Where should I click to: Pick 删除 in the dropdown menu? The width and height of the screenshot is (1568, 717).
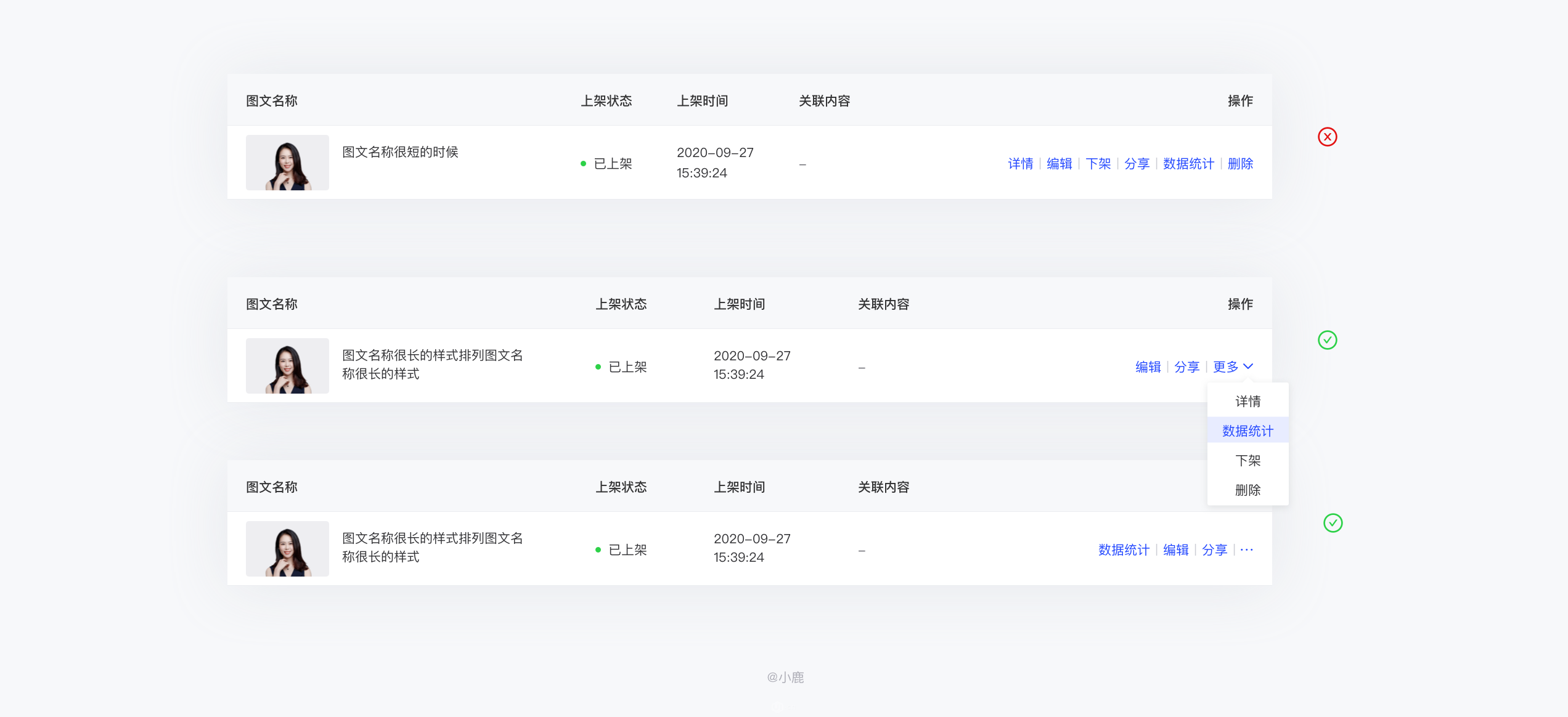point(1247,490)
